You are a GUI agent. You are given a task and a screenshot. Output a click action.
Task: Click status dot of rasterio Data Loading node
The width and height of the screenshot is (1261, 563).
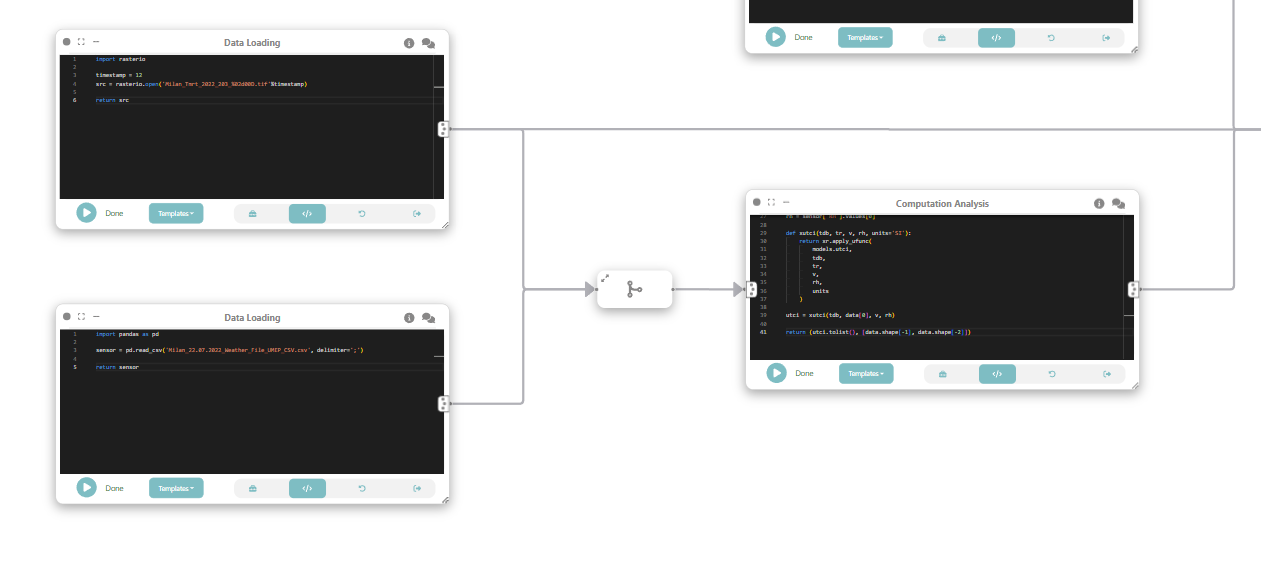67,42
